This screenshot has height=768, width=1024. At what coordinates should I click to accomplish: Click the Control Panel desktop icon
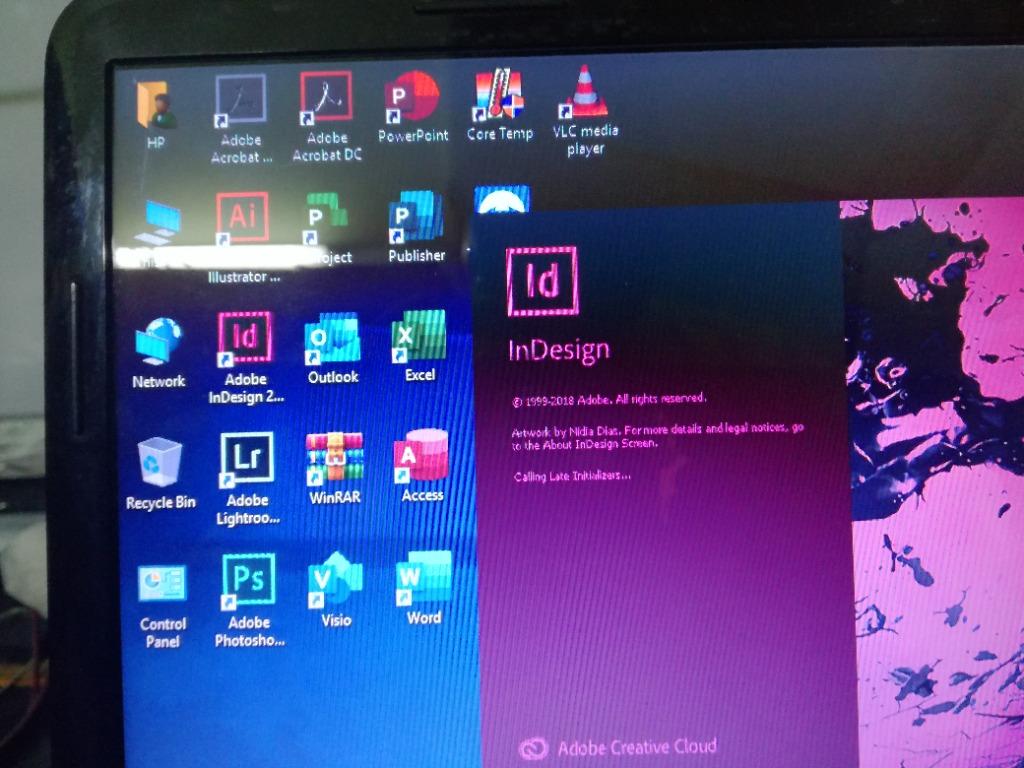click(x=162, y=585)
